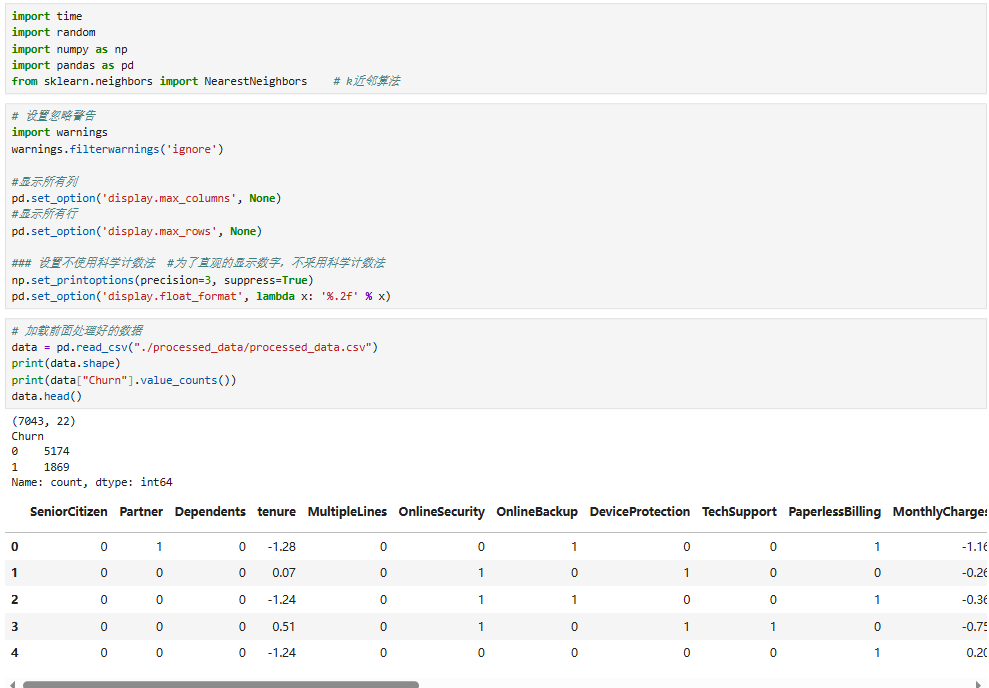Click the print(data.shape) line
Image resolution: width=989 pixels, height=688 pixels.
click(66, 364)
